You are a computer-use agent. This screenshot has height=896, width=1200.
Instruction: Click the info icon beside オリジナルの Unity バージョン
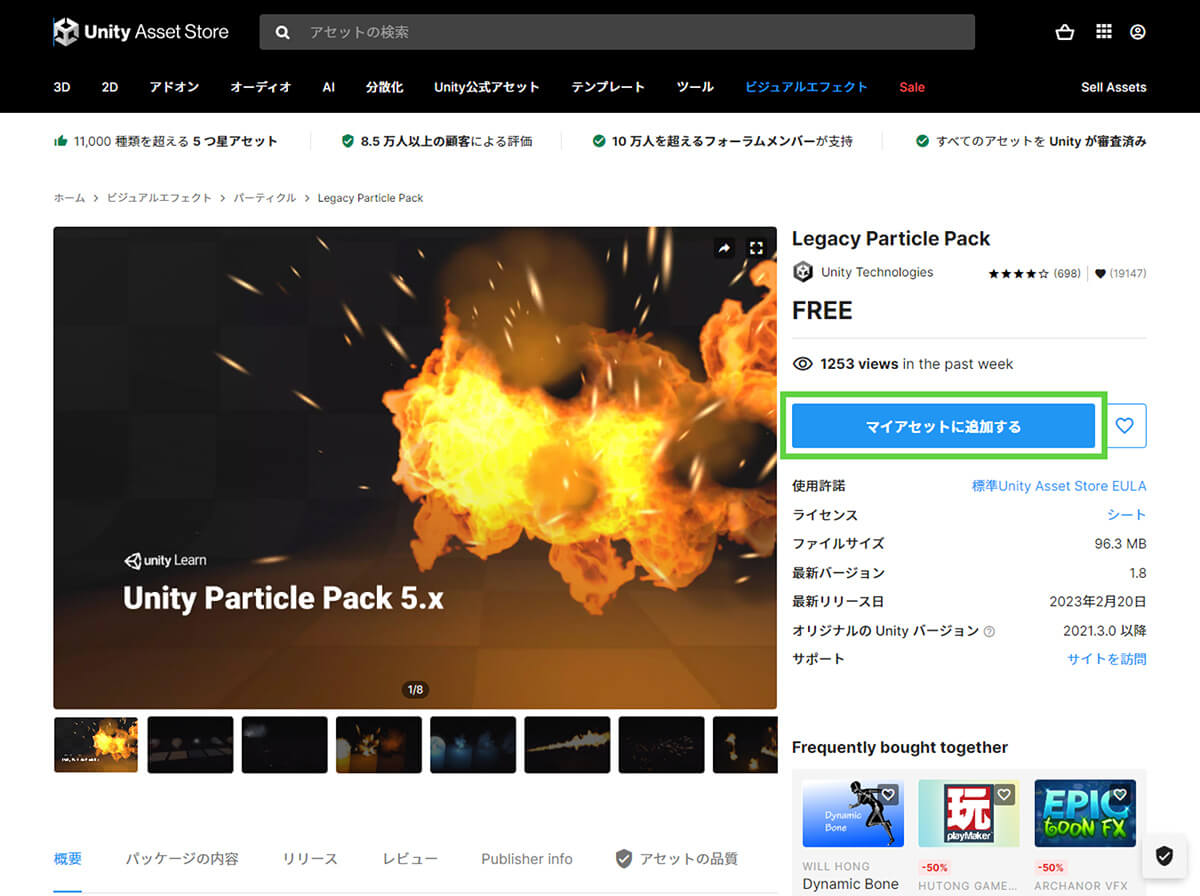point(989,632)
